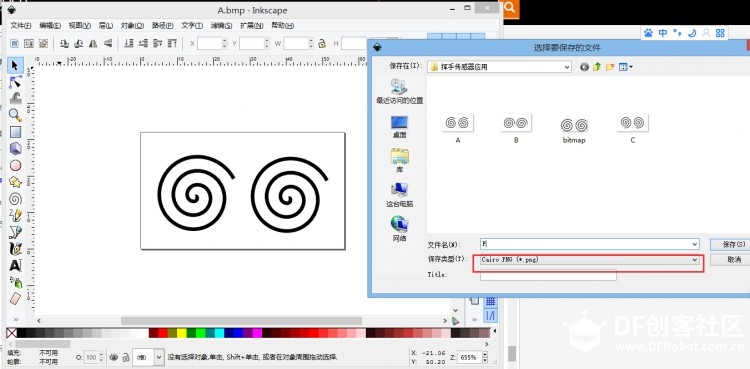The width and height of the screenshot is (750, 369).
Task: Open the View Menu dropdown in dialog
Action: [x=625, y=67]
